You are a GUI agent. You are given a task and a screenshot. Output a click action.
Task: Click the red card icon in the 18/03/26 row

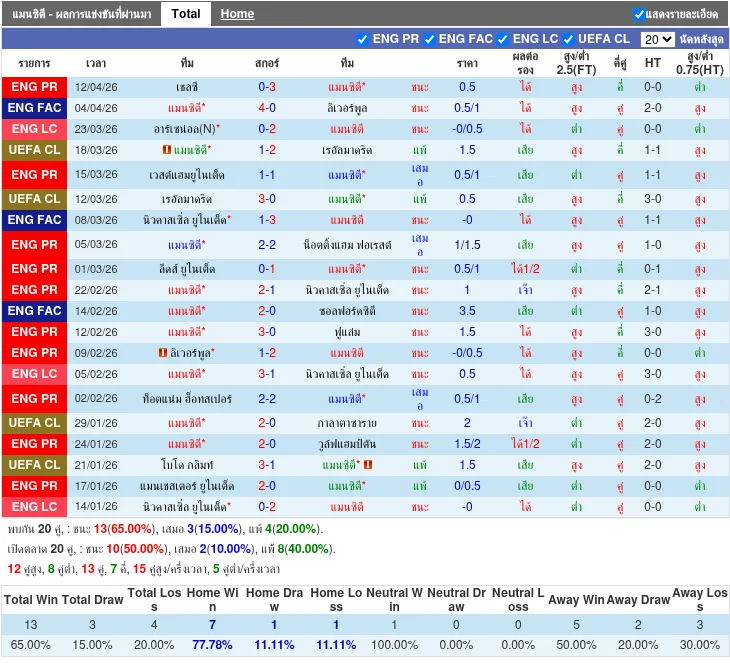click(166, 150)
